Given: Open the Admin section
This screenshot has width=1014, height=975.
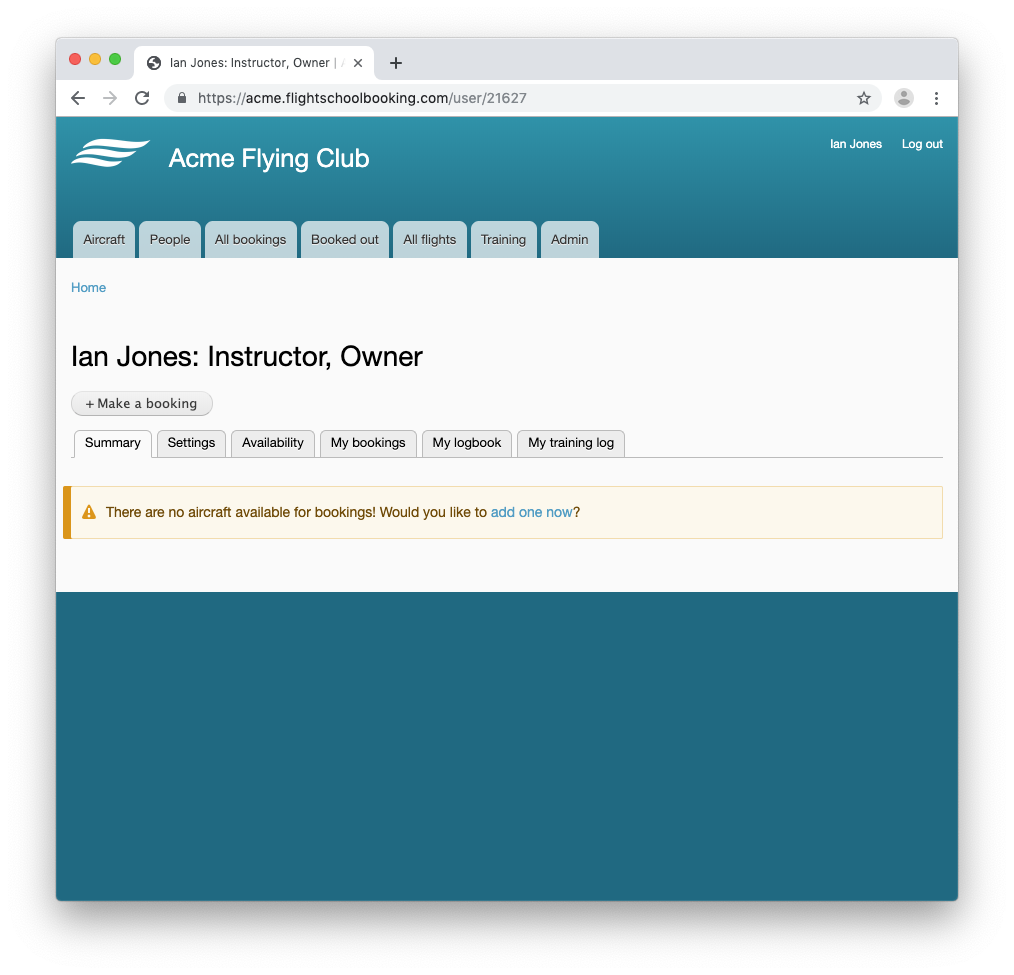Looking at the screenshot, I should tap(569, 239).
